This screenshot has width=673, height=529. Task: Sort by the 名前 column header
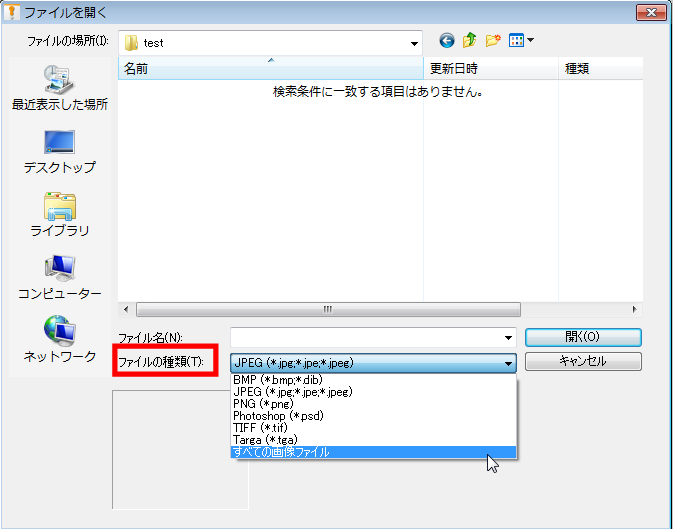[x=271, y=69]
